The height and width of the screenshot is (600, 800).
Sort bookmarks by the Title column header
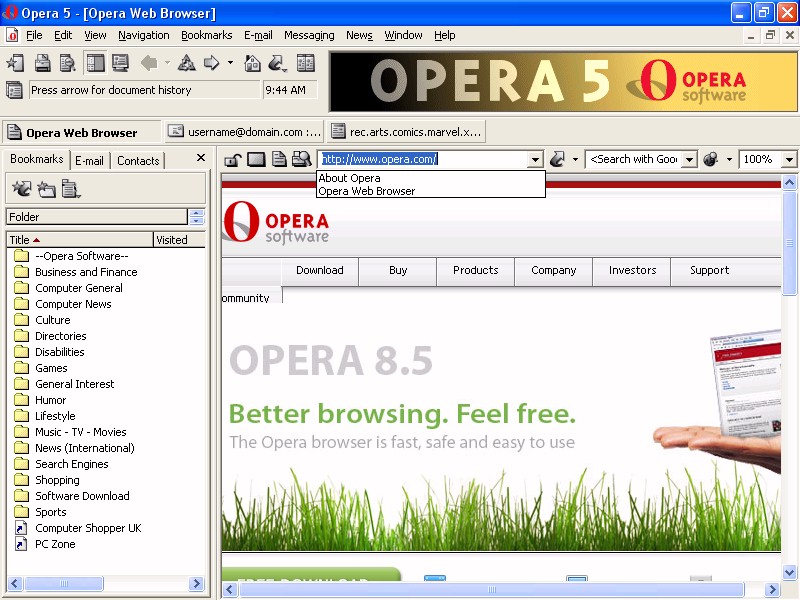point(80,240)
